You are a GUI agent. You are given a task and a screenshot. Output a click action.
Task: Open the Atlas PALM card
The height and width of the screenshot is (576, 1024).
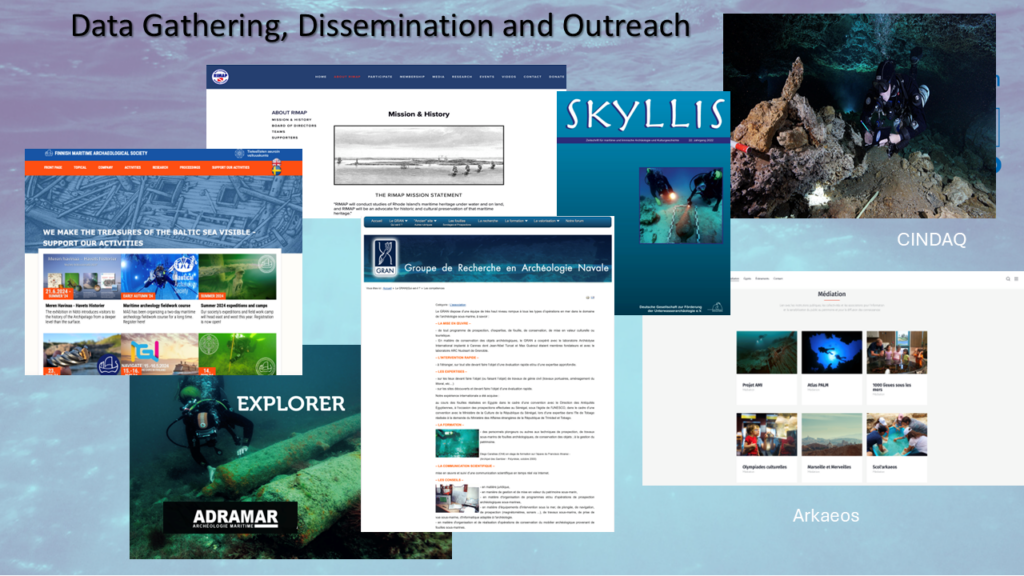pyautogui.click(x=831, y=368)
